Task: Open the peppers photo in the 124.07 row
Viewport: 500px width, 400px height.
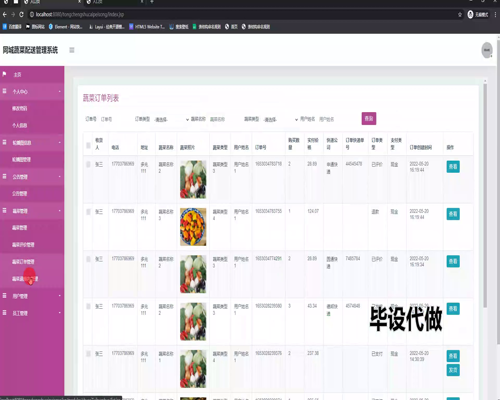Action: pyautogui.click(x=193, y=227)
